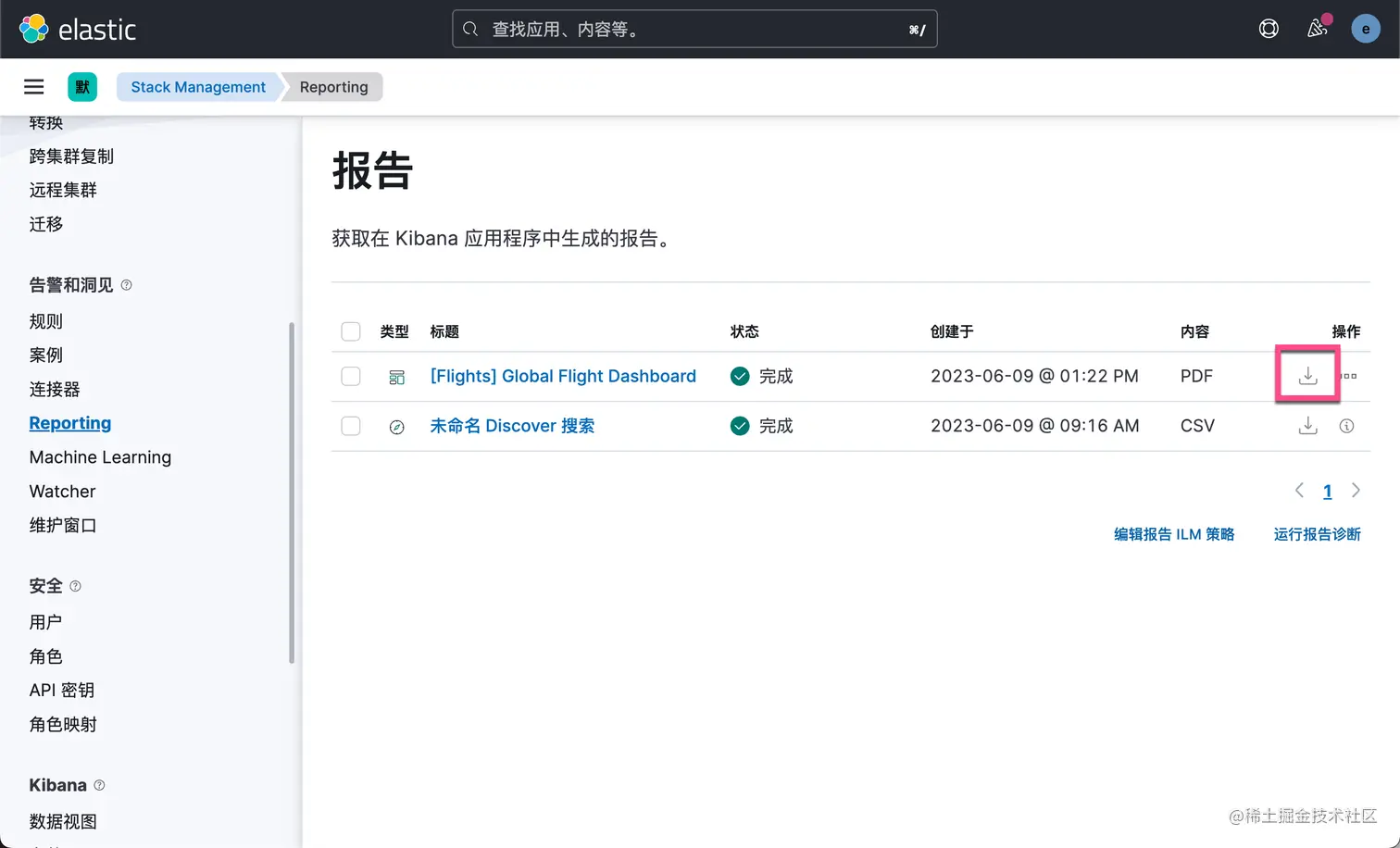
Task: Open 角色映射 in sidebar
Action: (x=63, y=724)
